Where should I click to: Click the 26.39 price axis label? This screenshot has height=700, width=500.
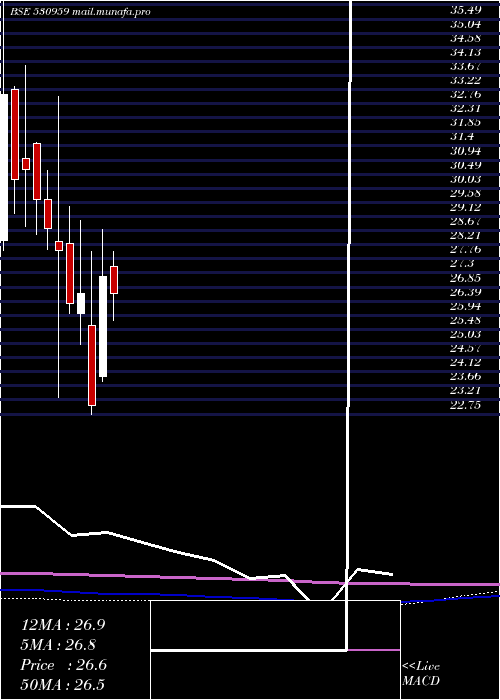click(x=465, y=292)
